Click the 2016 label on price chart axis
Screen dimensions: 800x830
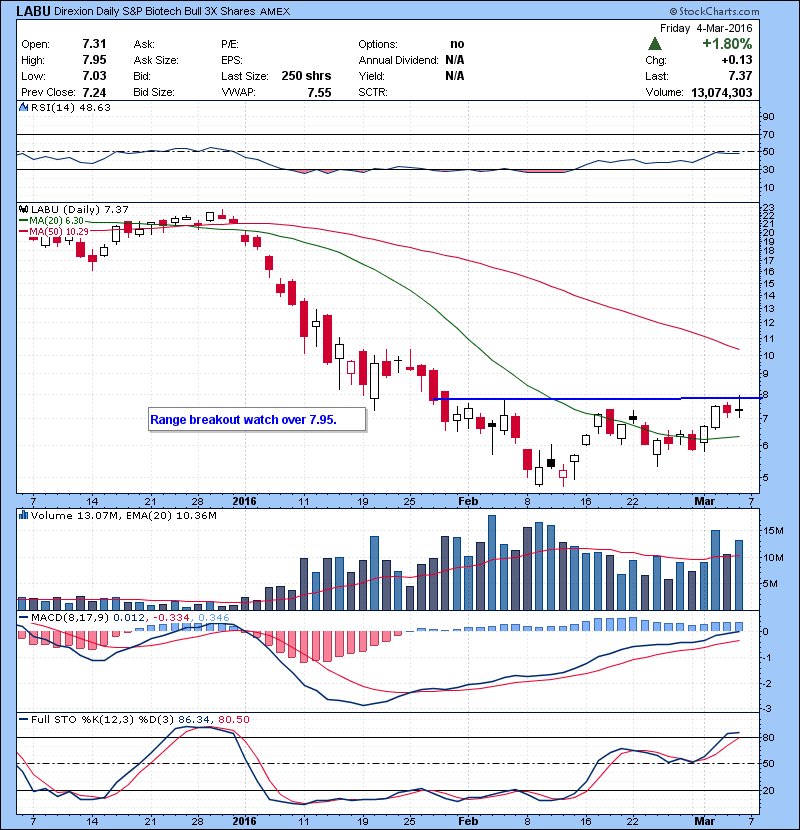[x=244, y=501]
